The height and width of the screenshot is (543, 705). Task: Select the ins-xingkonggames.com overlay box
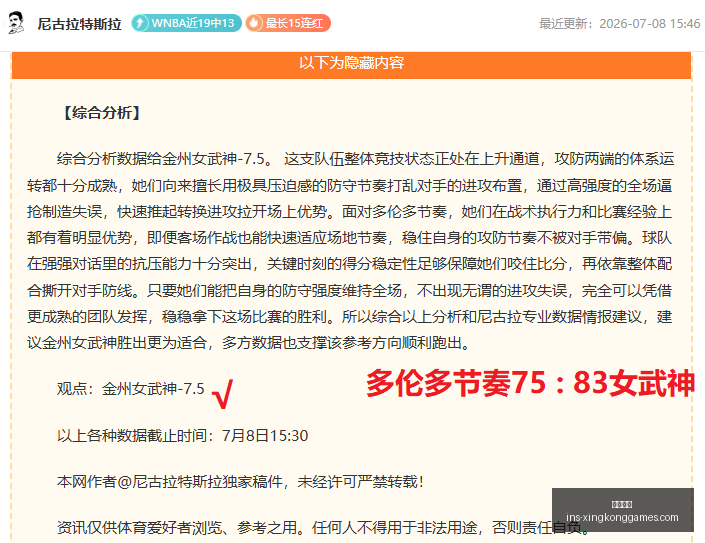coord(622,510)
